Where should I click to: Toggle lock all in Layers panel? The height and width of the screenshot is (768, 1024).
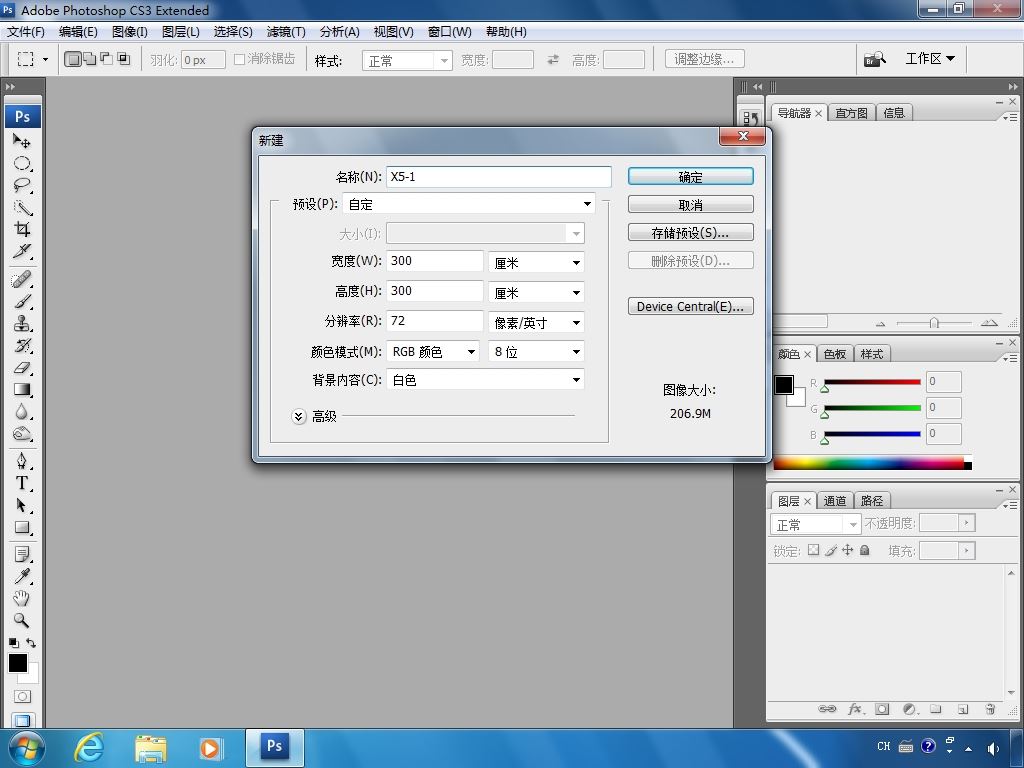(865, 550)
